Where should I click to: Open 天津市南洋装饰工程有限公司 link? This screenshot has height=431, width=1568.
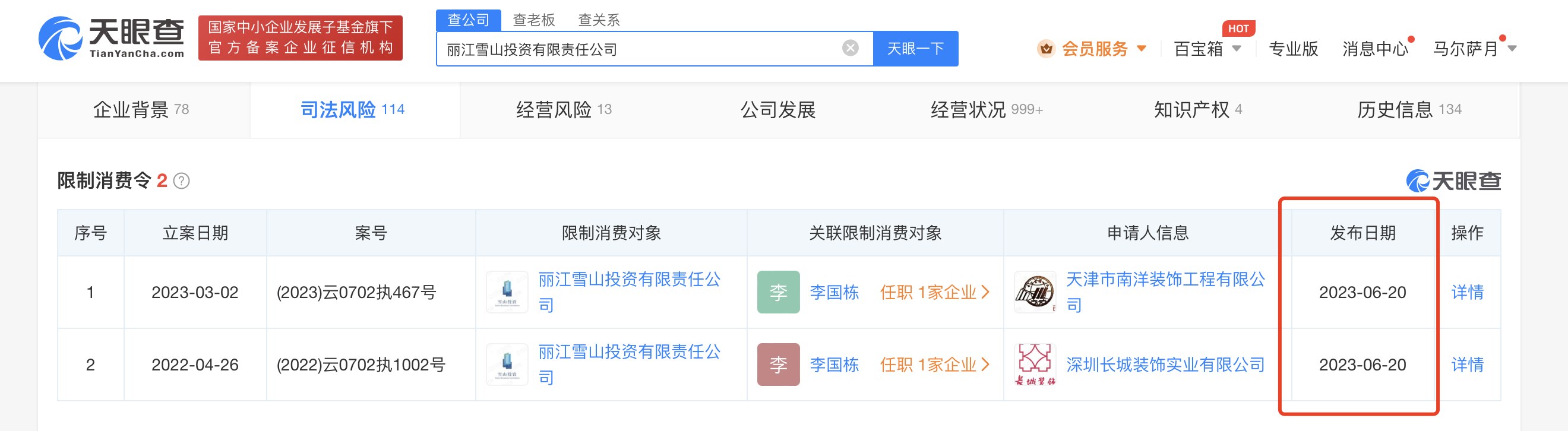pyautogui.click(x=1165, y=292)
